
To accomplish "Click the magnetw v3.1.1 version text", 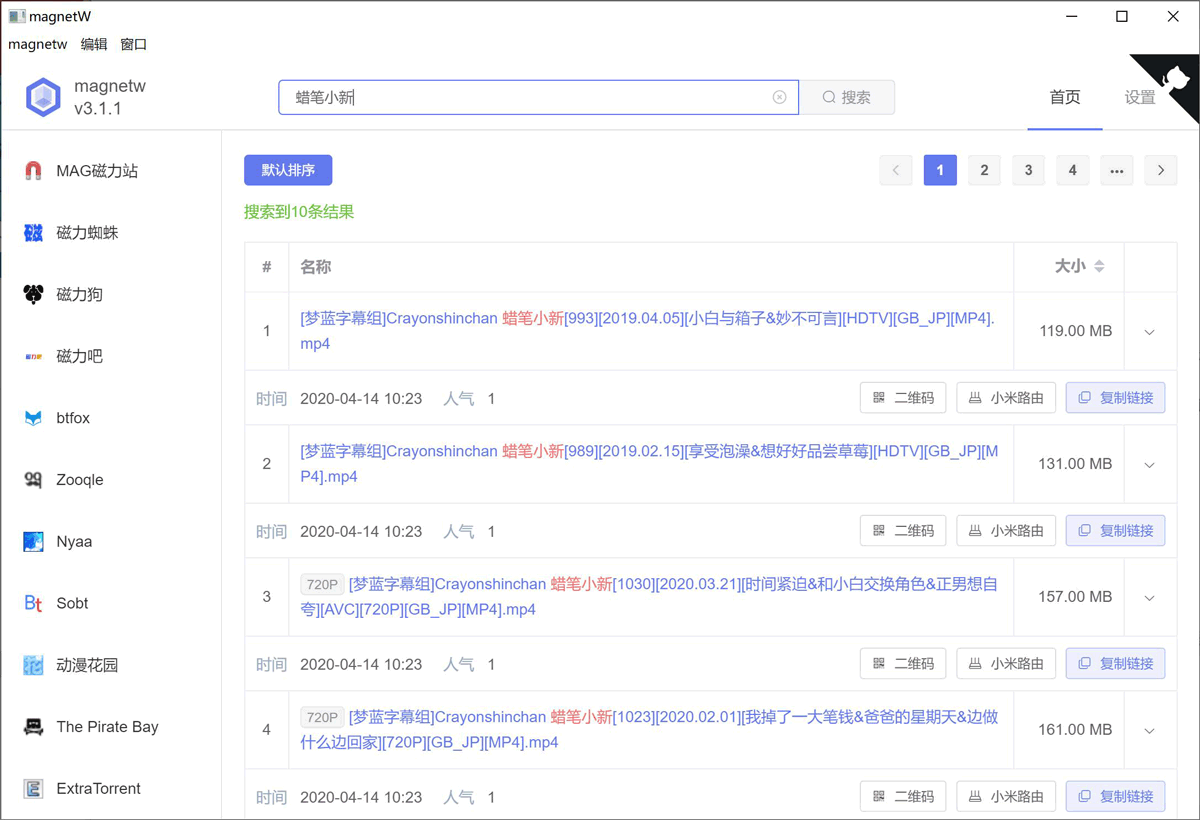I will [110, 97].
